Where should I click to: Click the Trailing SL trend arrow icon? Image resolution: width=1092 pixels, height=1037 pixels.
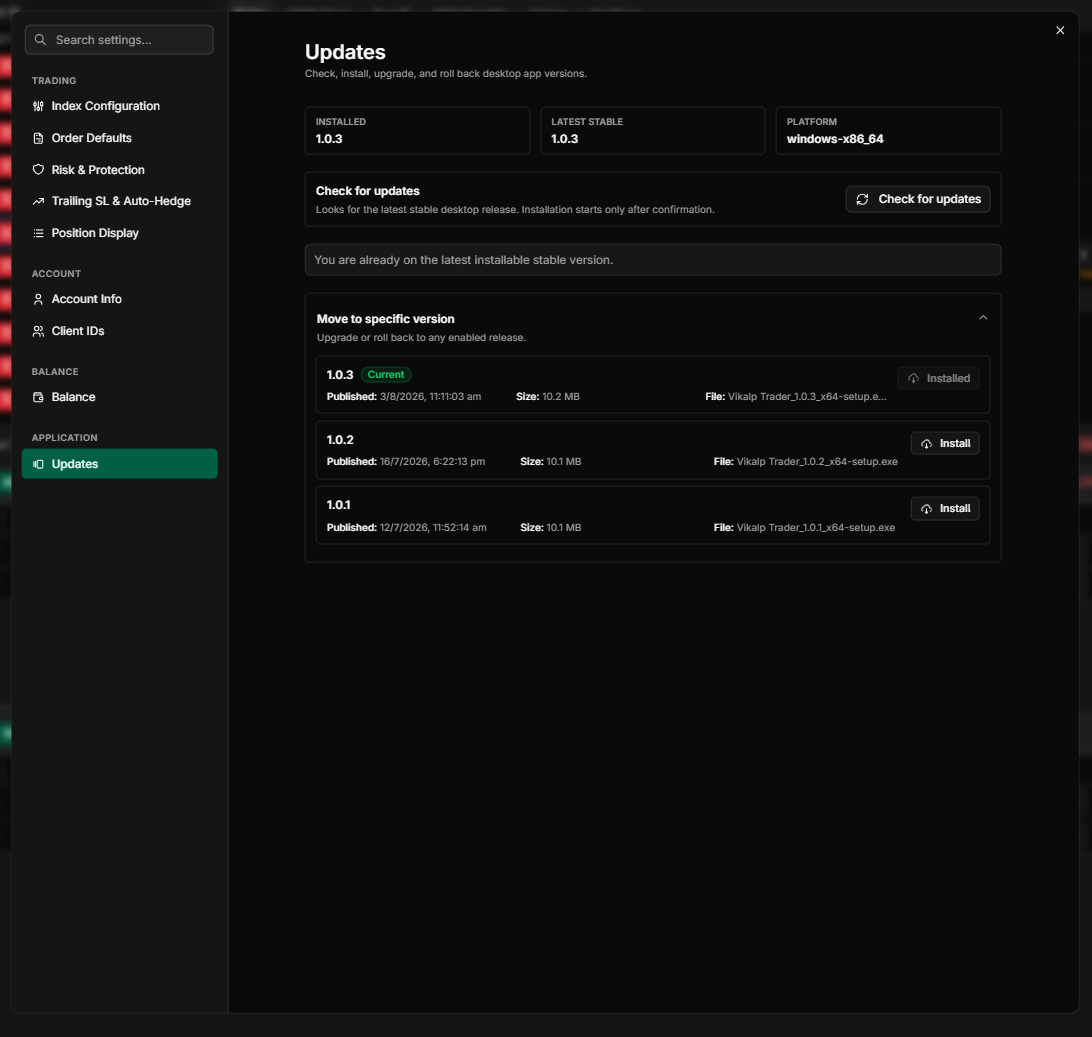pos(38,201)
